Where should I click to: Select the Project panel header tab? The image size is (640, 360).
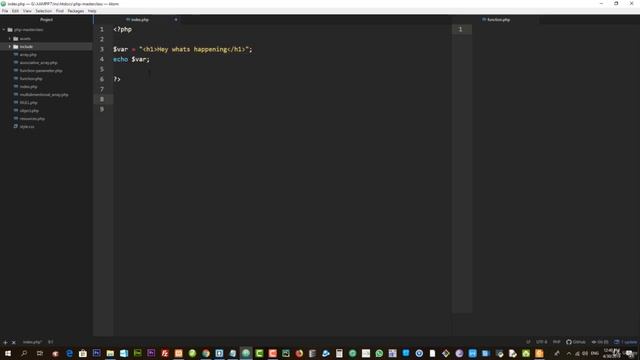pyautogui.click(x=46, y=20)
